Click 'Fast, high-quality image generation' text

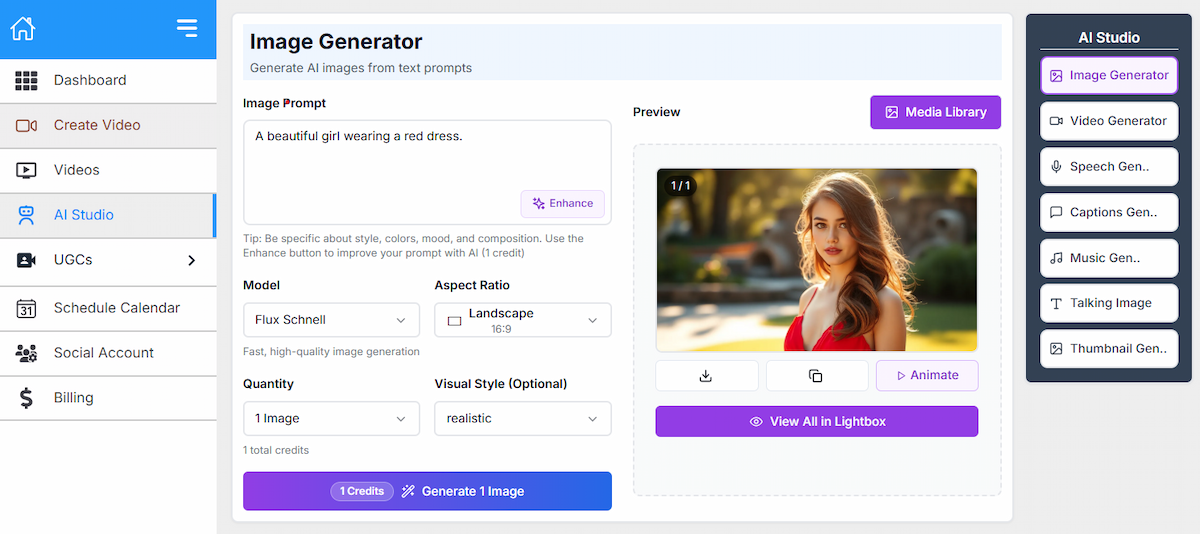(x=331, y=352)
